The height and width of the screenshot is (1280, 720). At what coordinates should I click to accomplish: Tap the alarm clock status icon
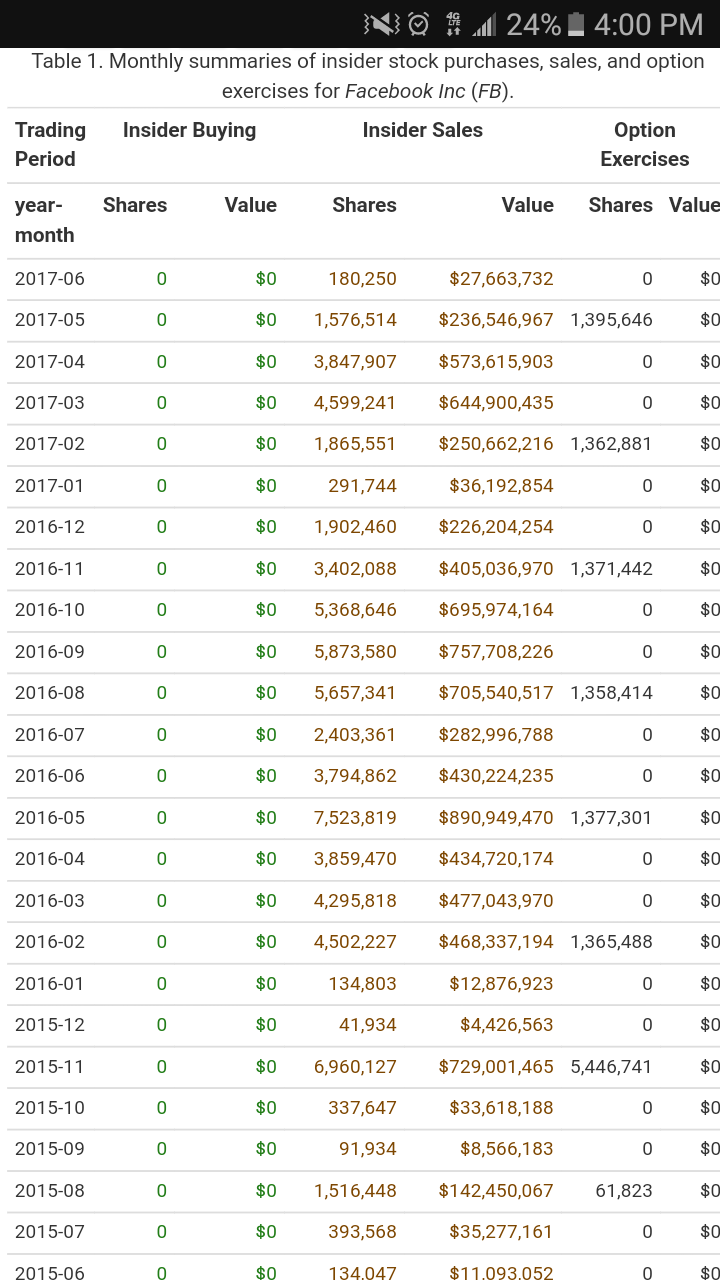(419, 24)
